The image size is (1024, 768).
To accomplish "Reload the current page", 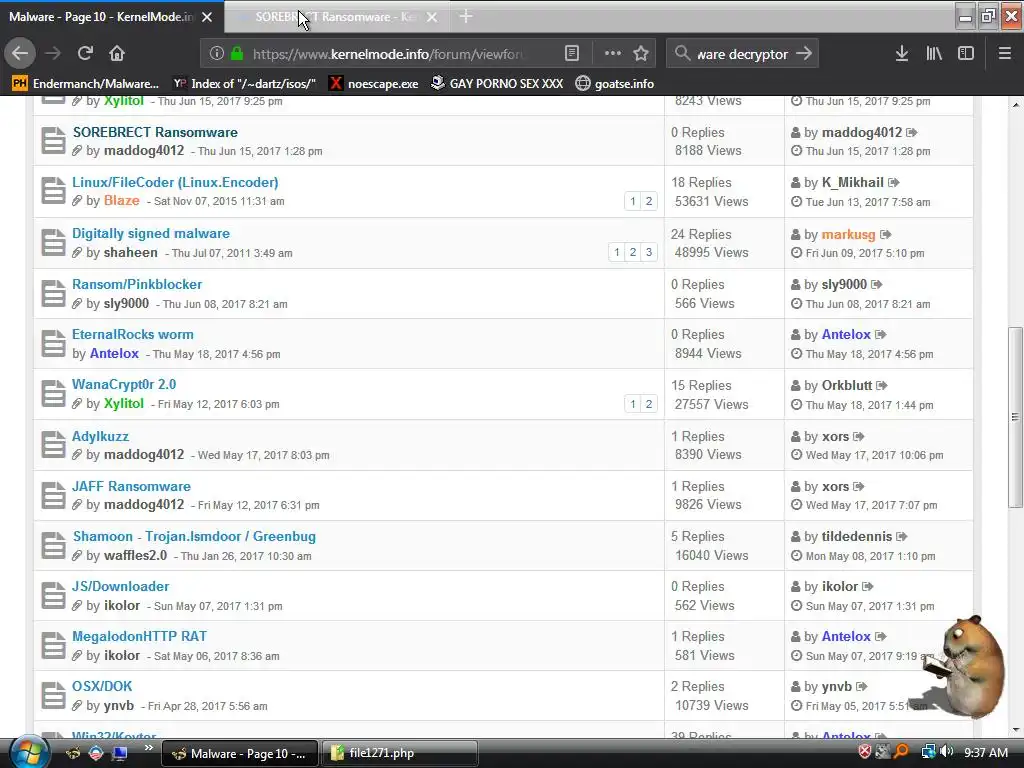I will (85, 54).
